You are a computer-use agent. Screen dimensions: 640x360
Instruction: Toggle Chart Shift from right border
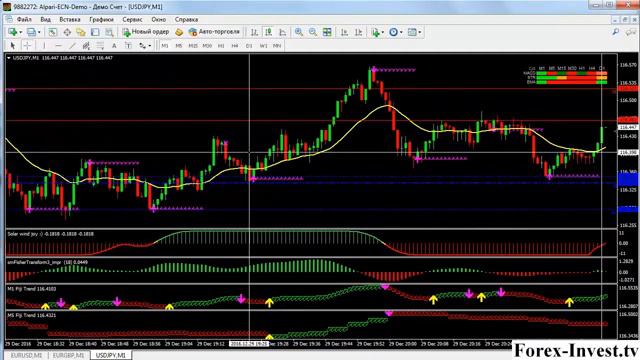tap(358, 32)
